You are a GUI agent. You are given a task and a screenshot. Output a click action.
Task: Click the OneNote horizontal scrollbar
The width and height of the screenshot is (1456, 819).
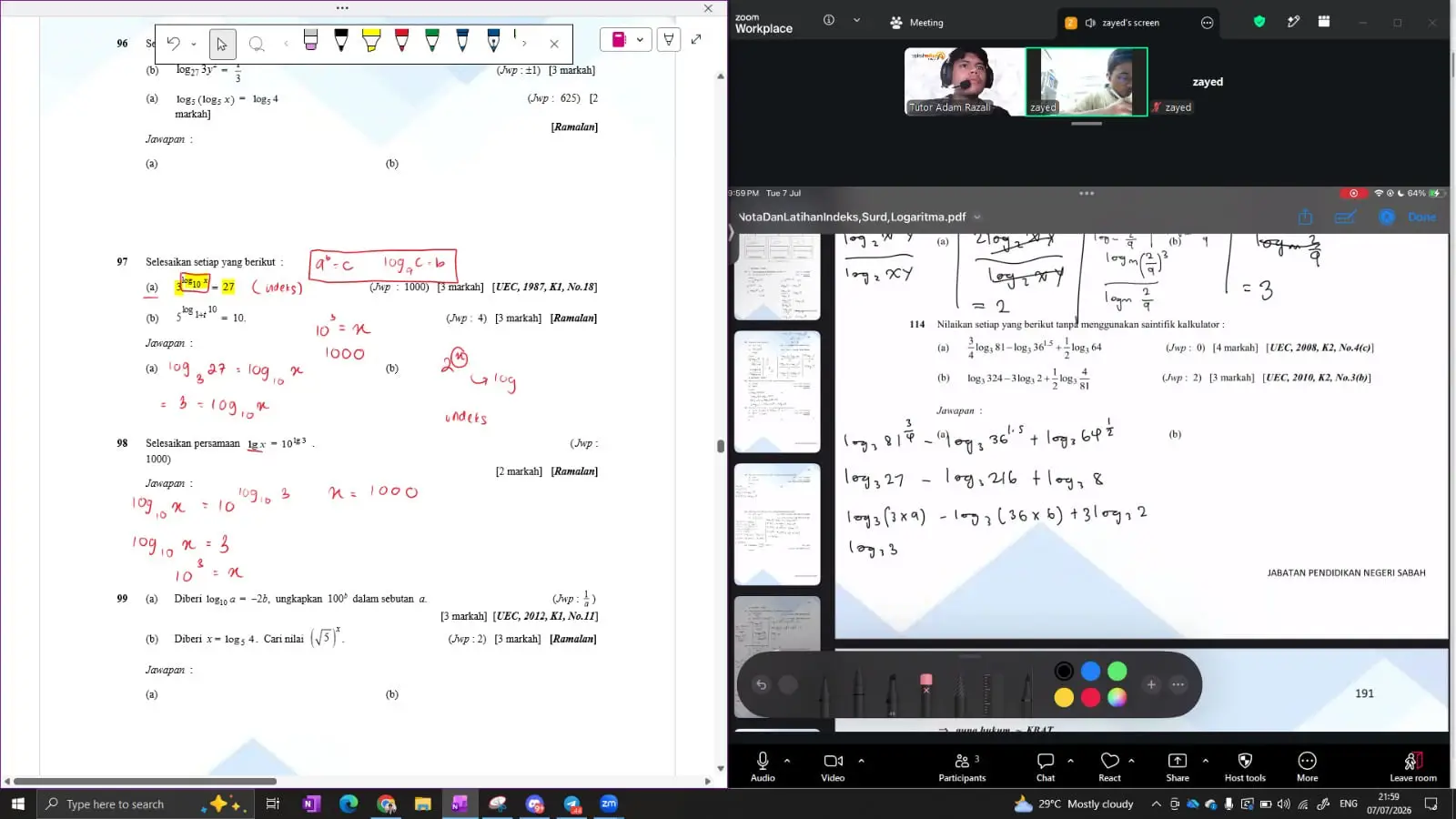tap(146, 781)
